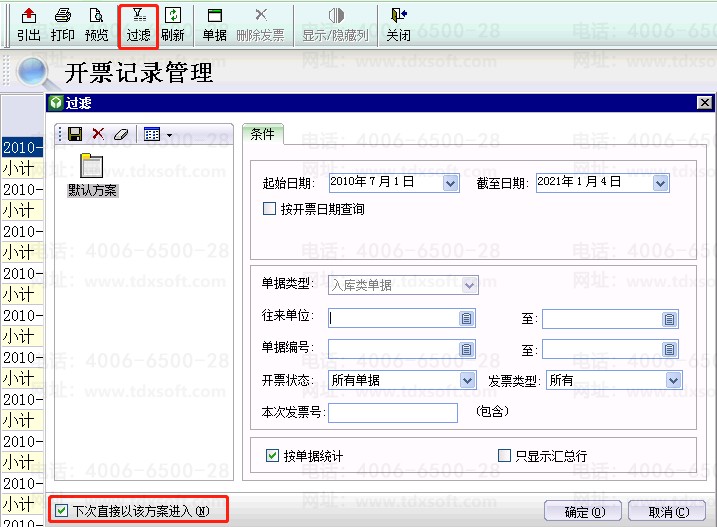717x527 pixels.
Task: Open 预览 print preview
Action: tap(96, 25)
